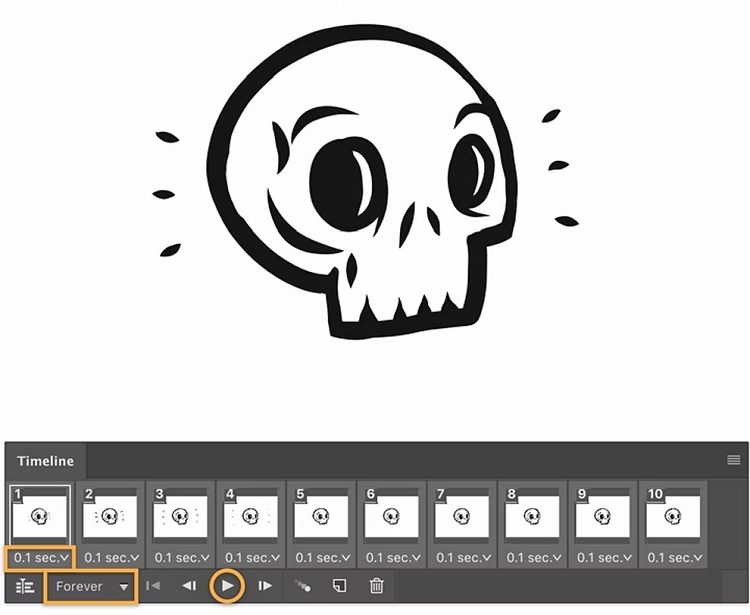Open the Timeline panel menu
The width and height of the screenshot is (750, 615).
click(x=733, y=460)
